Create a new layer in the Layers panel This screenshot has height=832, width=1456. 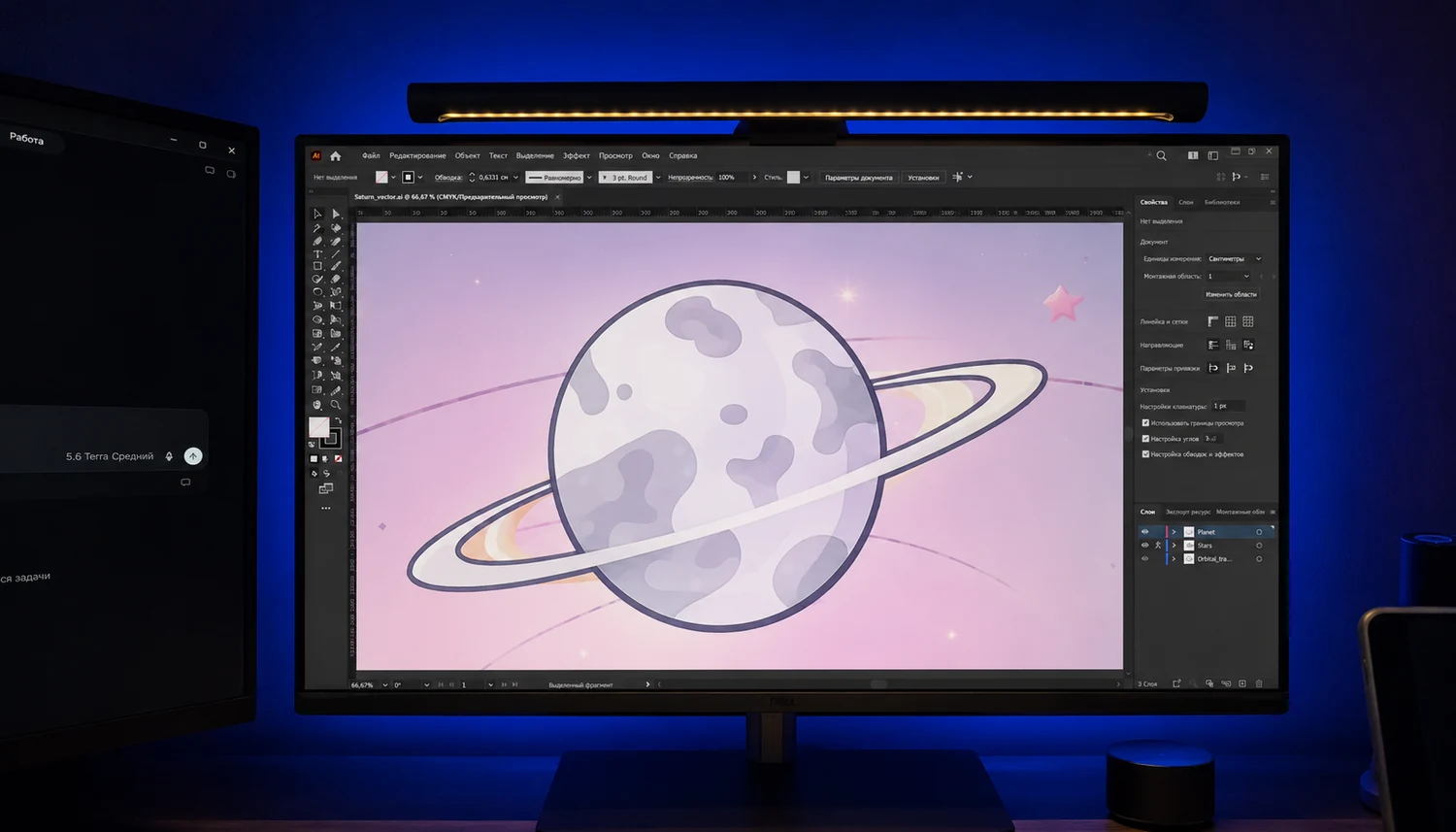pyautogui.click(x=1242, y=683)
